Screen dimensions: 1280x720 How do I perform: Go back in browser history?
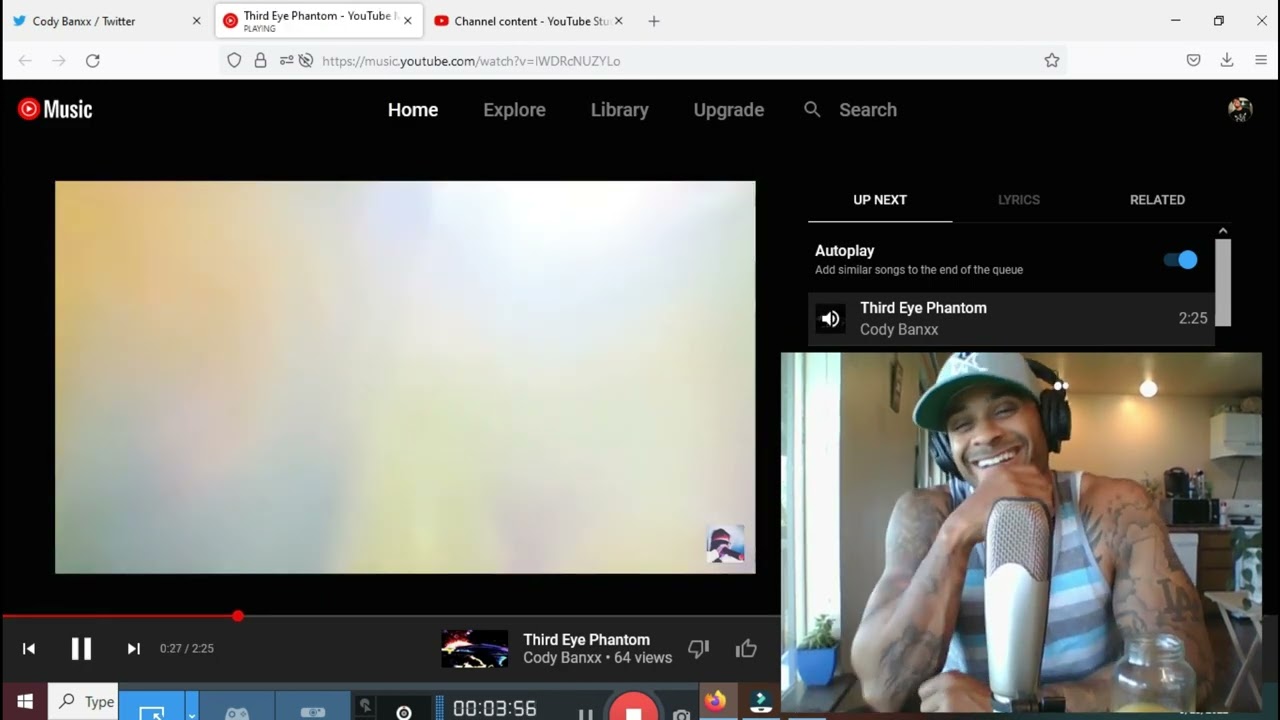click(25, 61)
